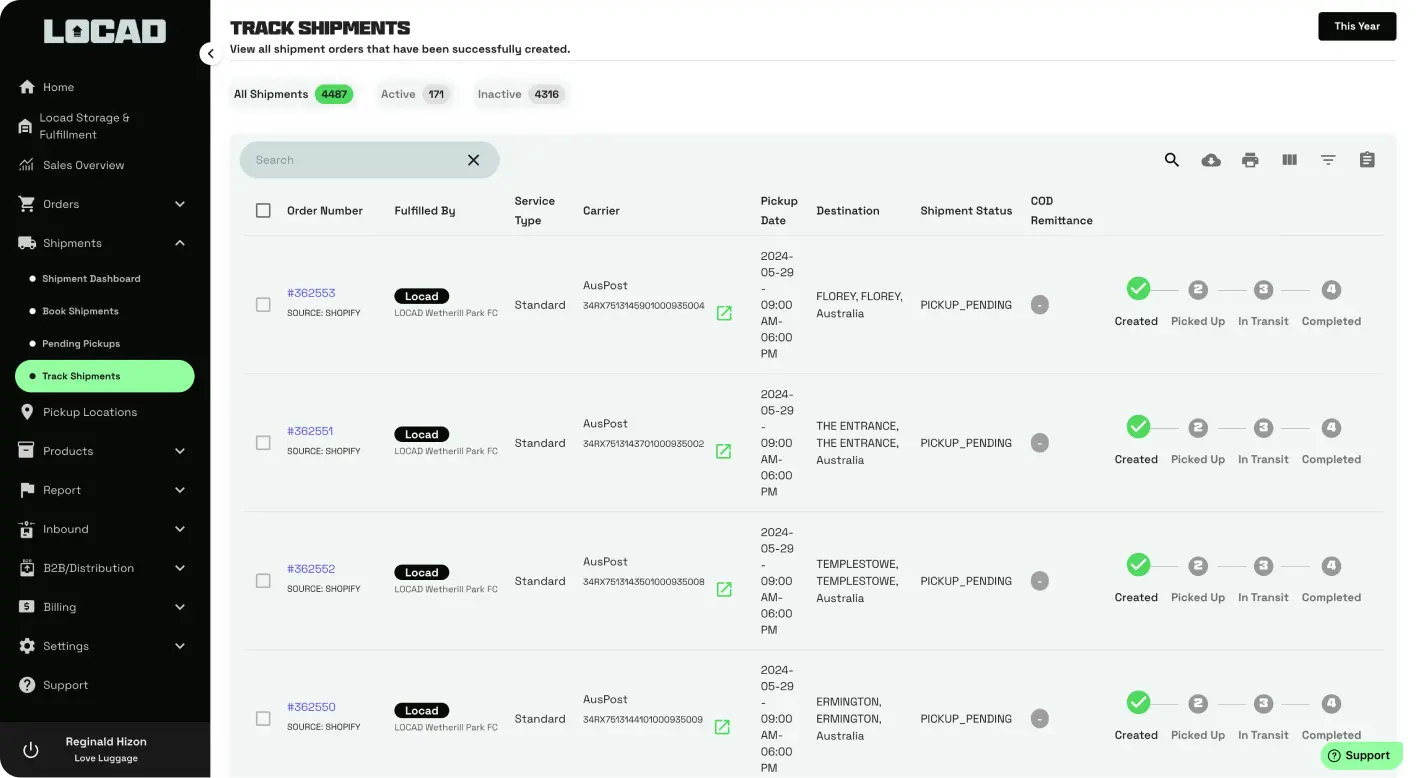
Task: Click COD remittance dash badge for #362553
Action: click(x=1040, y=305)
